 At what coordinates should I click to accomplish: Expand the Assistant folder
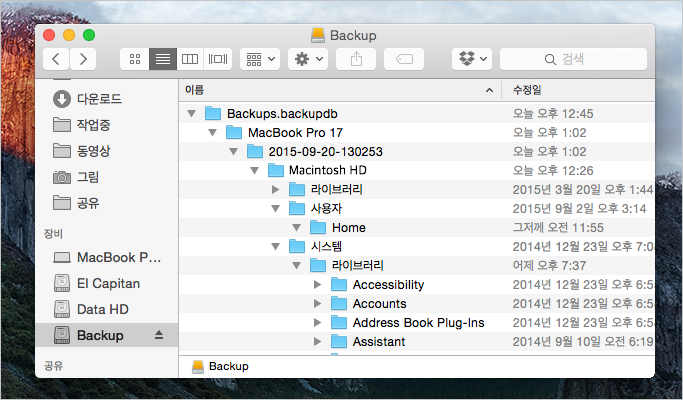tap(318, 342)
